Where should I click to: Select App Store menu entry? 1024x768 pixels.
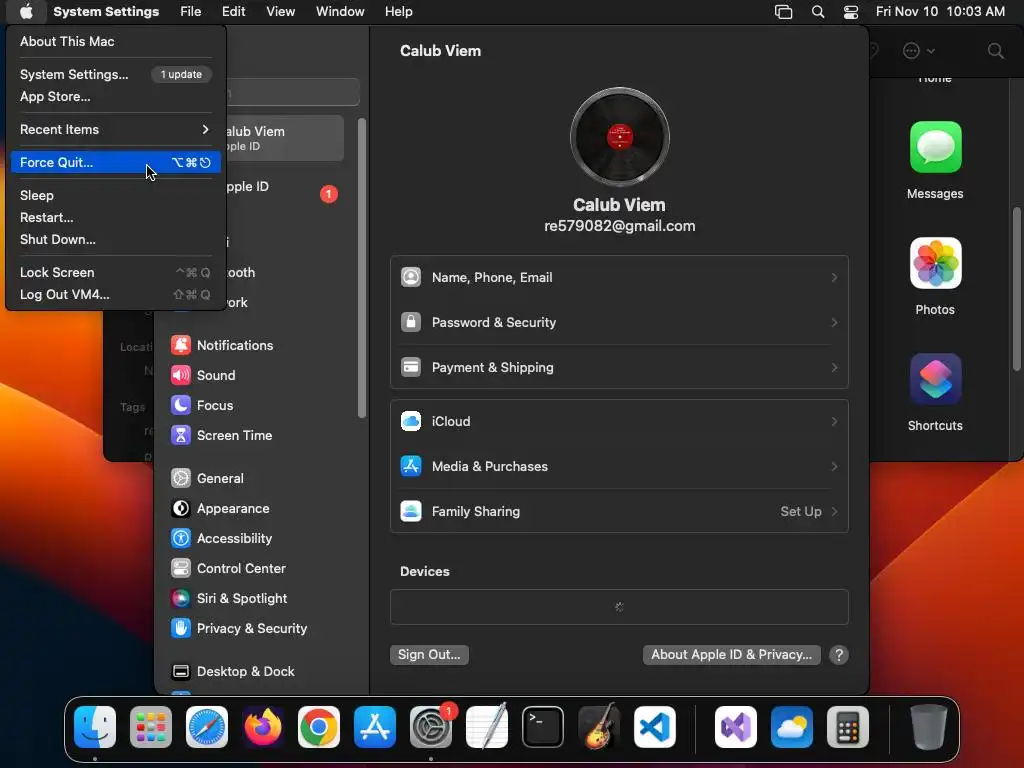116,97
